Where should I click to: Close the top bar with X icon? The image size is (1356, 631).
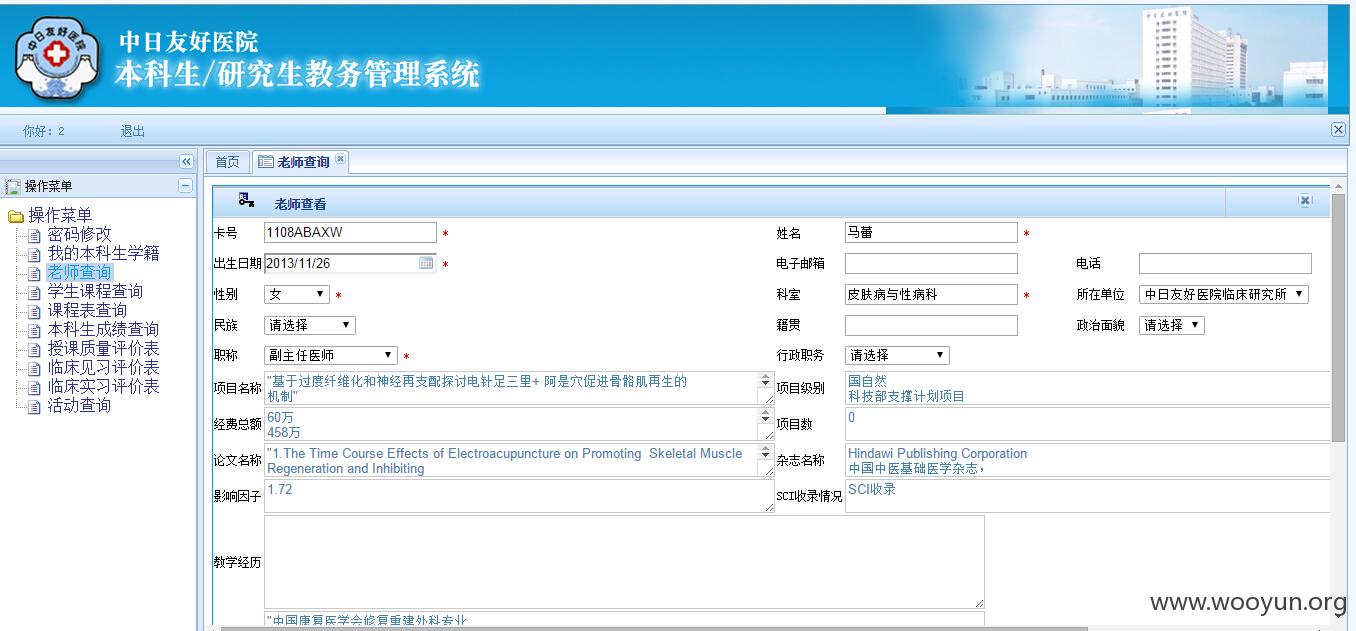tap(1338, 130)
